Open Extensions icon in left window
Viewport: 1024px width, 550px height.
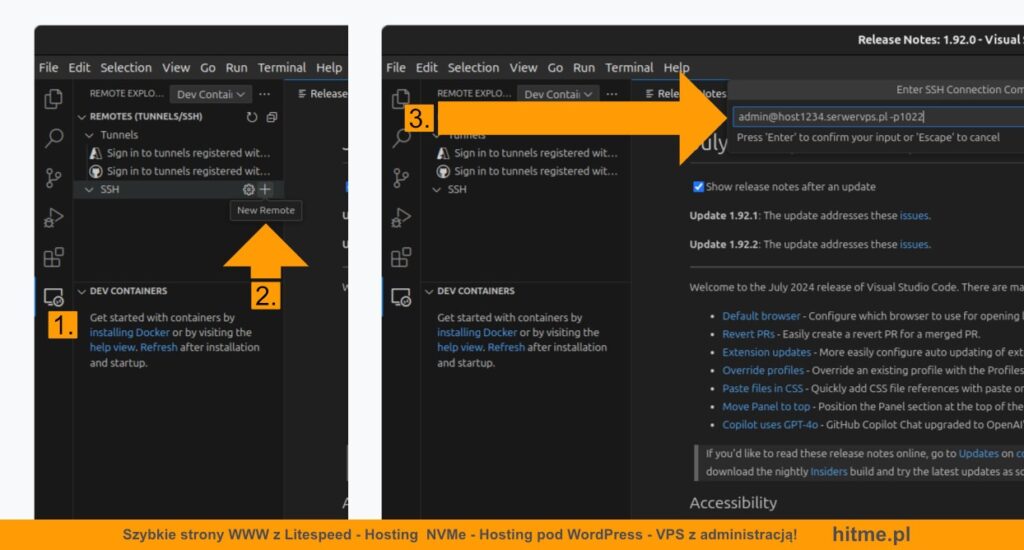[54, 257]
